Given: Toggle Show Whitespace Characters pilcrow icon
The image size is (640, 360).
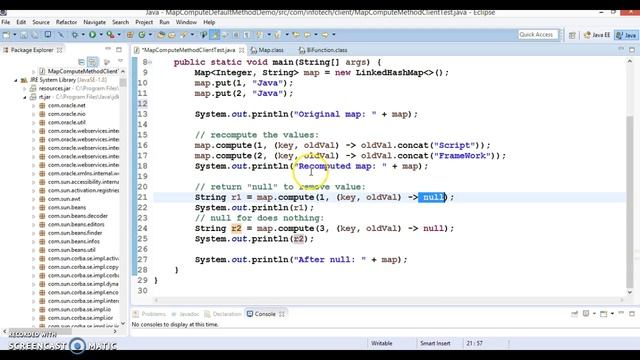Looking at the screenshot, I should click(x=247, y=35).
